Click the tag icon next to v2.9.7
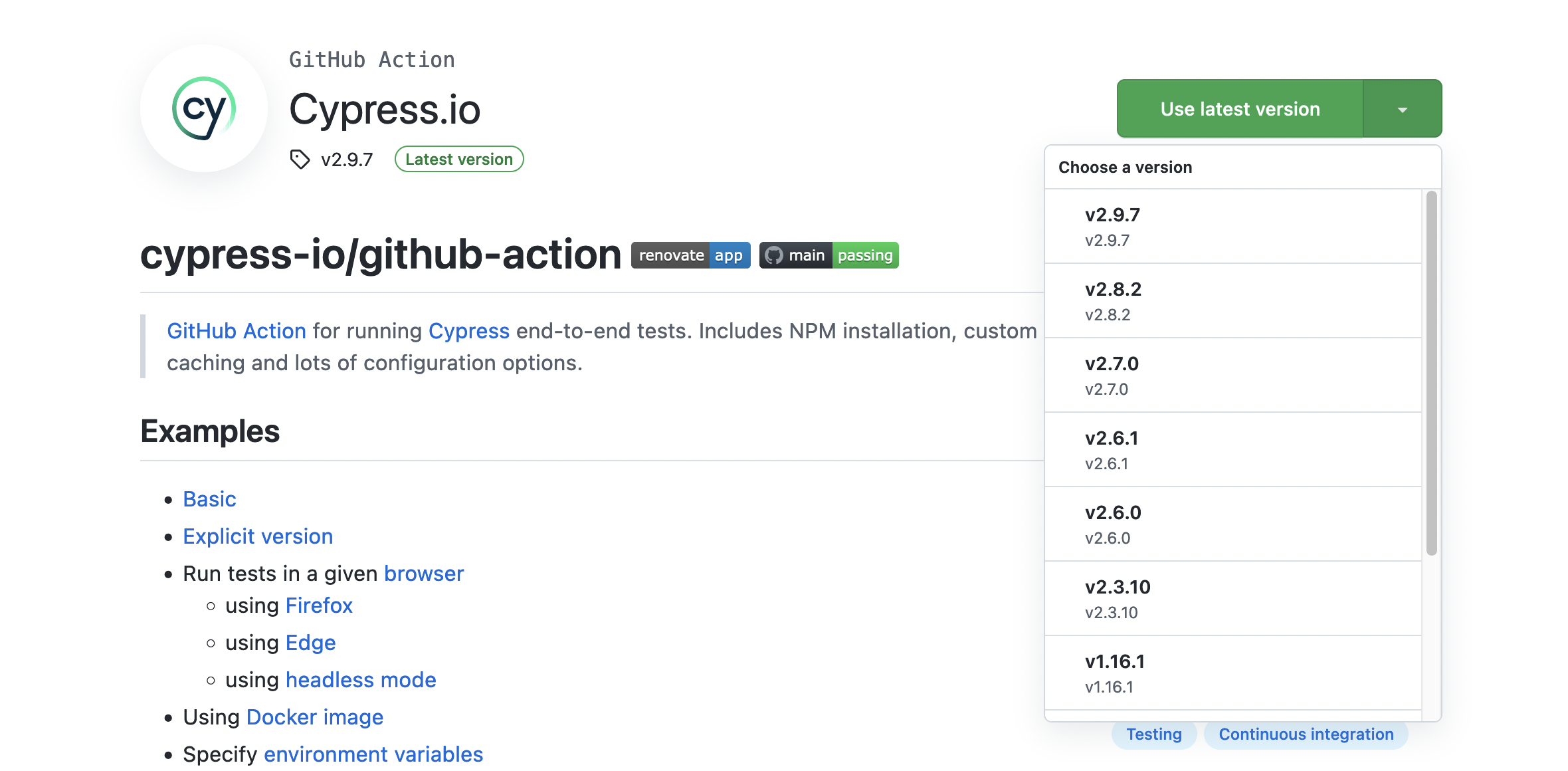 (299, 159)
